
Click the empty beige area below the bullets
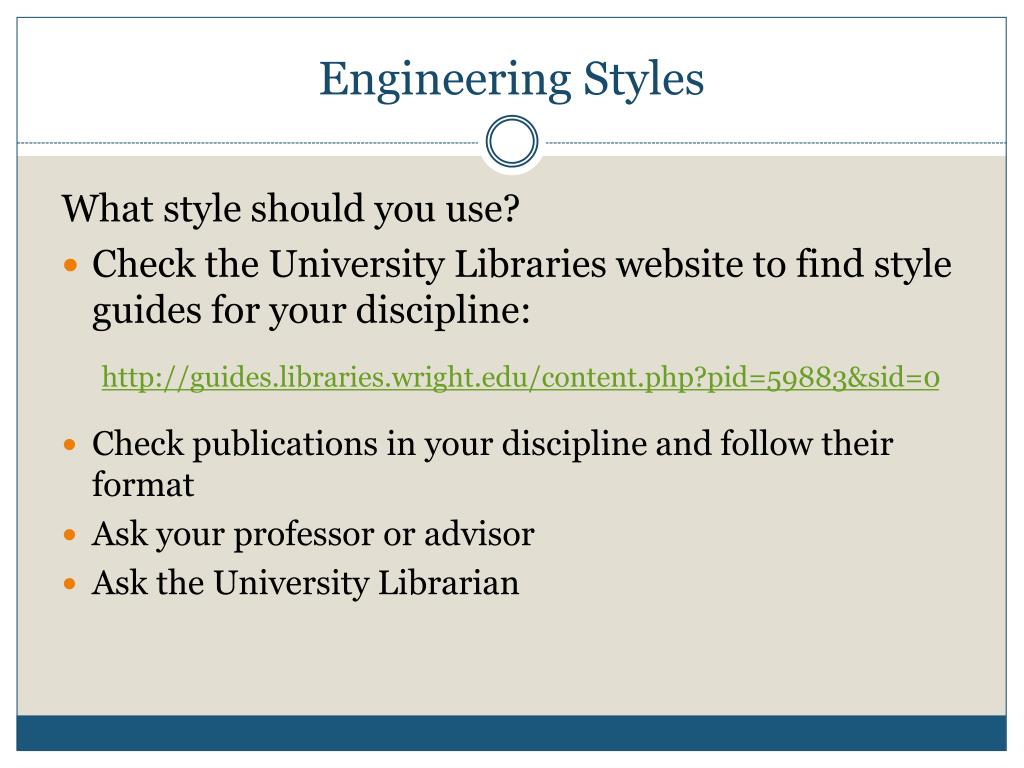pyautogui.click(x=512, y=660)
